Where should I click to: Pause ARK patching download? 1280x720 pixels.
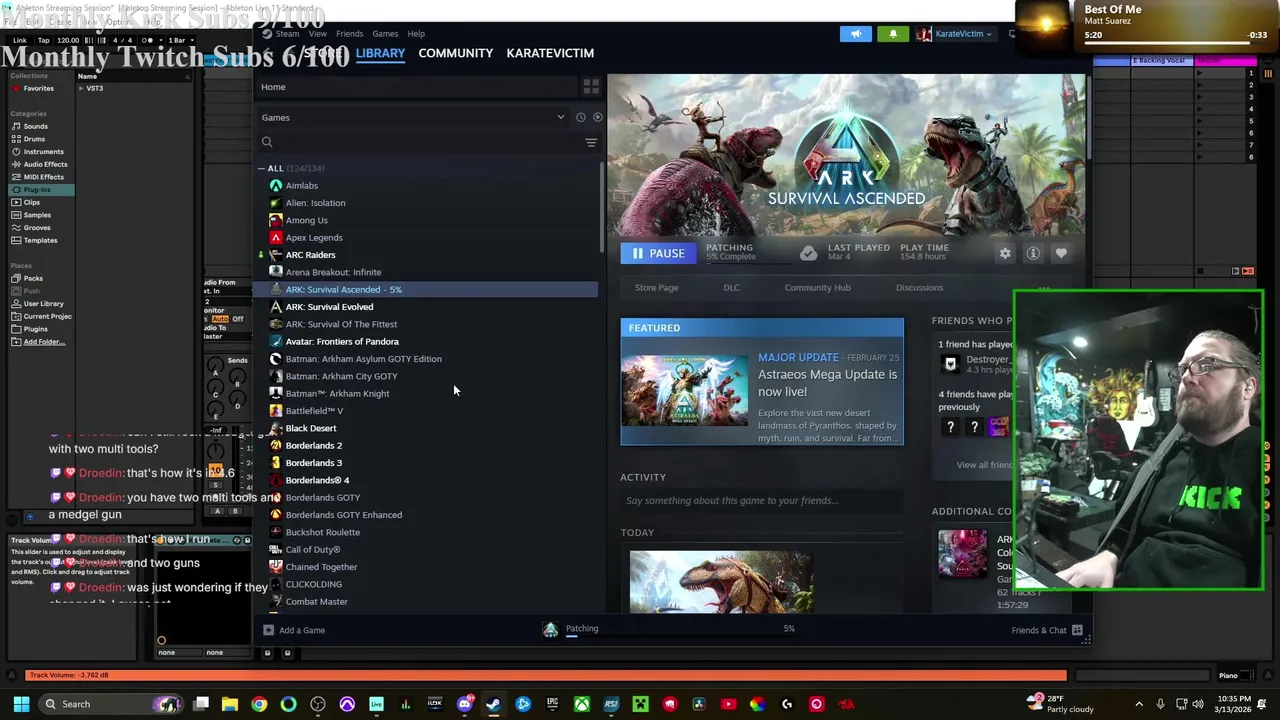pos(658,253)
